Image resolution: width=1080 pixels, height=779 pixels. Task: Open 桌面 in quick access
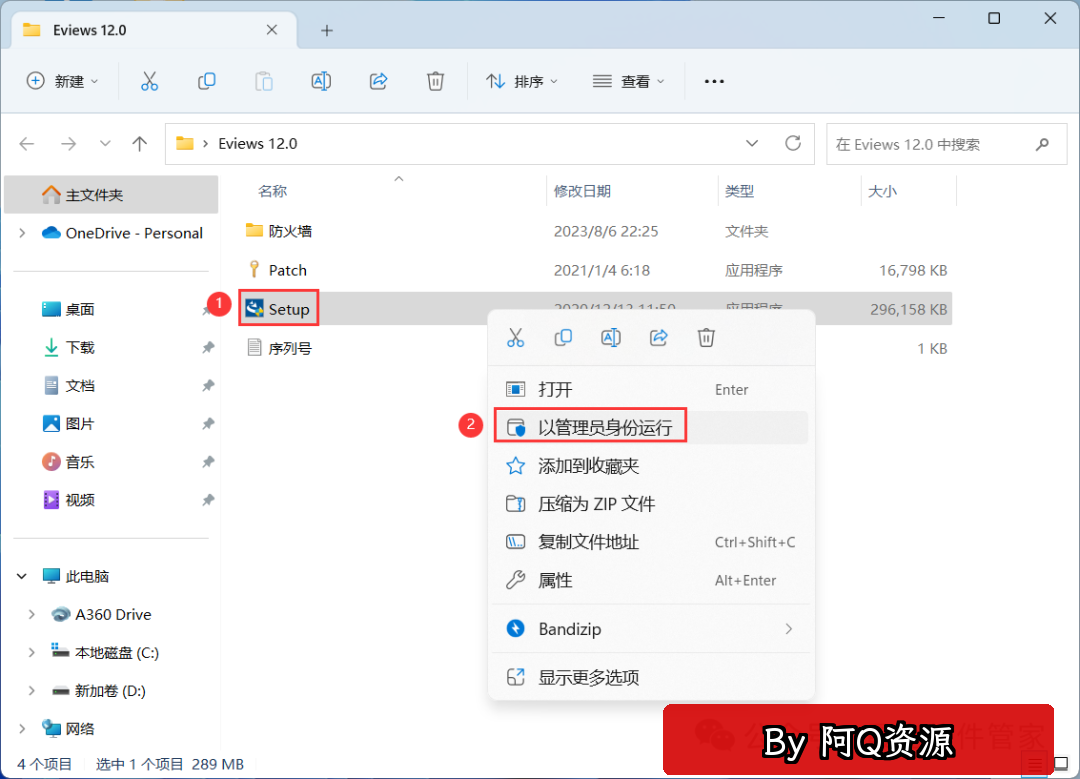[x=80, y=310]
